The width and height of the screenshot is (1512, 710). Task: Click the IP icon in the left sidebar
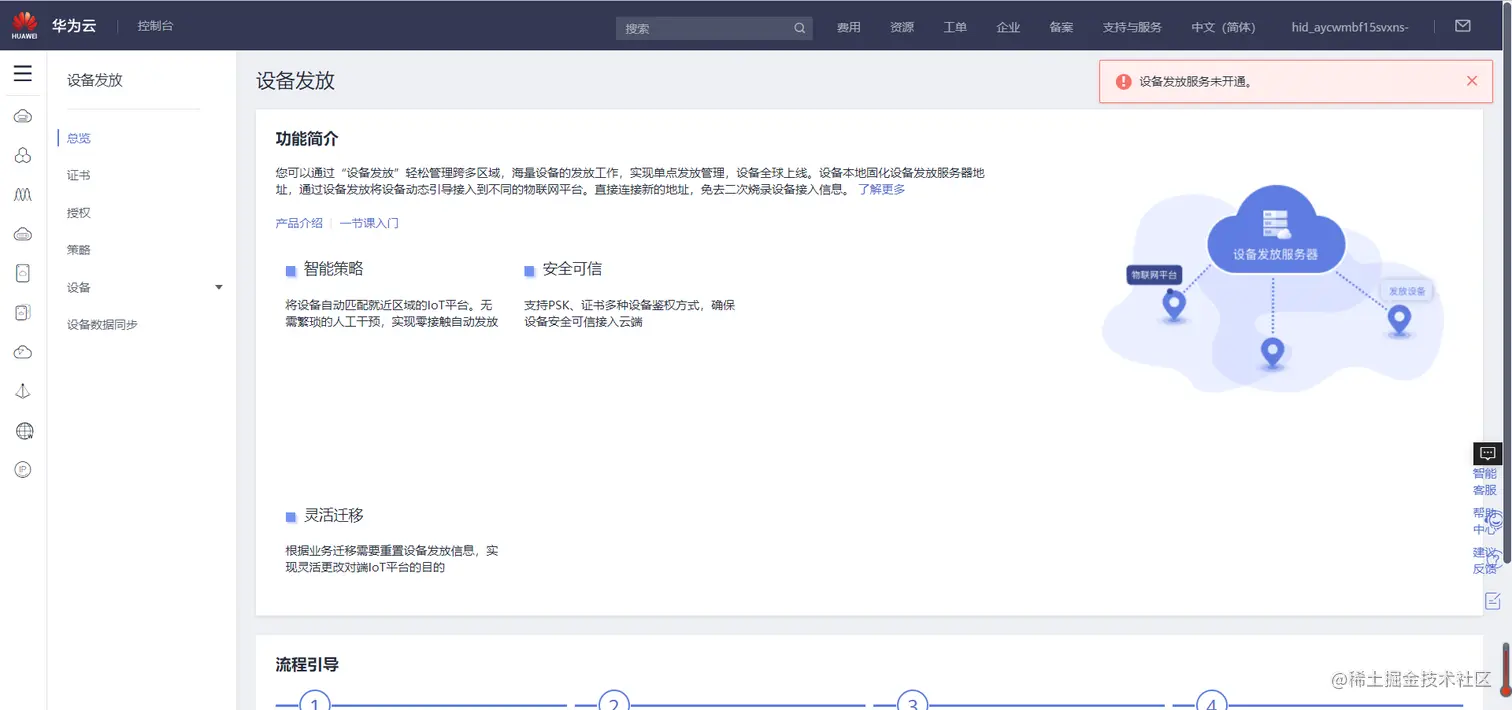[23, 468]
